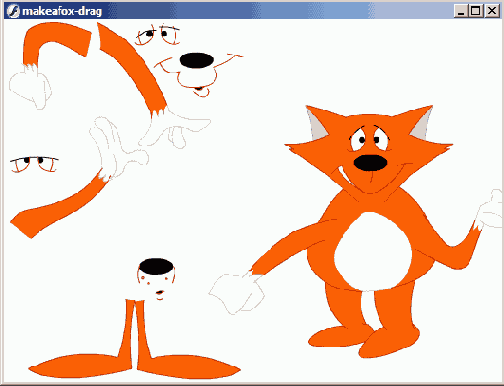Viewport: 504px width, 386px height.
Task: Pick the long curved orange arm piece
Action: 132,69
